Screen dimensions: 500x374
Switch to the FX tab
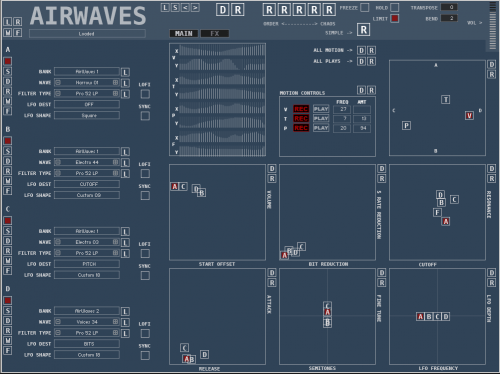click(215, 34)
